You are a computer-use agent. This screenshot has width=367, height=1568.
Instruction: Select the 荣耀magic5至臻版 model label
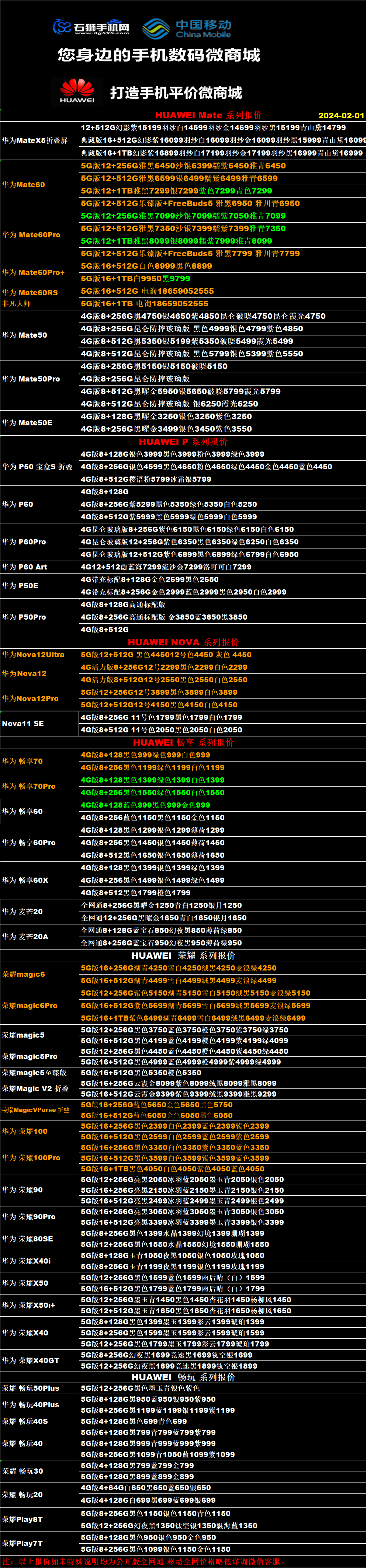[x=34, y=1073]
